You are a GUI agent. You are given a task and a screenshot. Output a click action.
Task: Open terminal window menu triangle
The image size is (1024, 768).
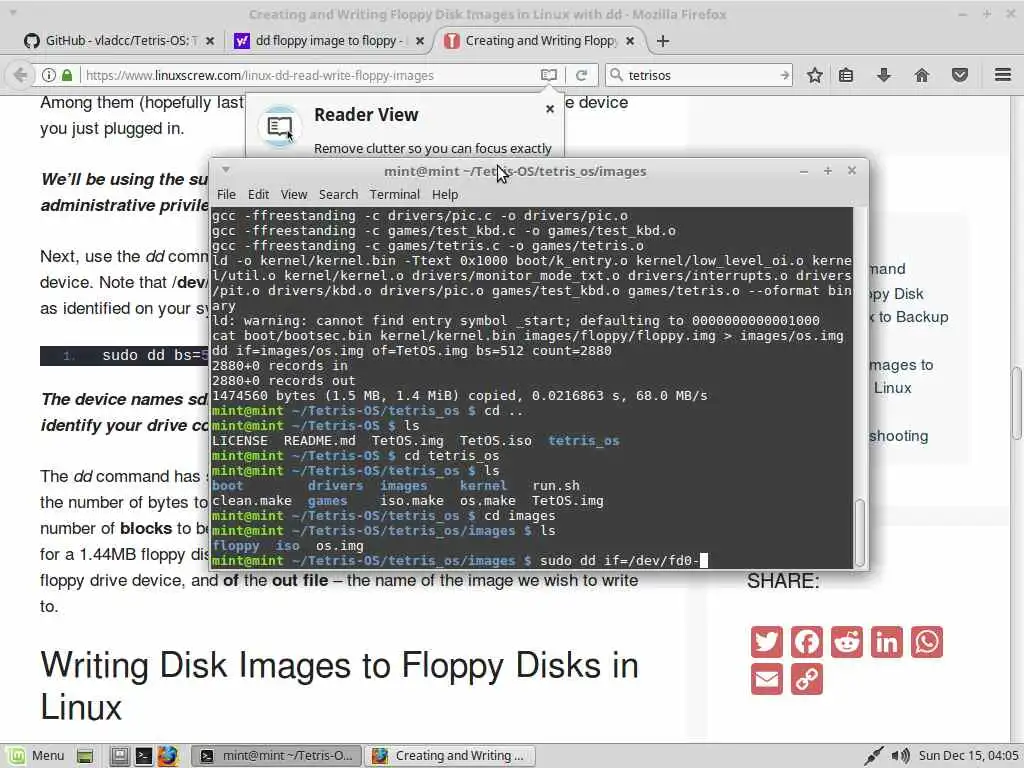(225, 170)
